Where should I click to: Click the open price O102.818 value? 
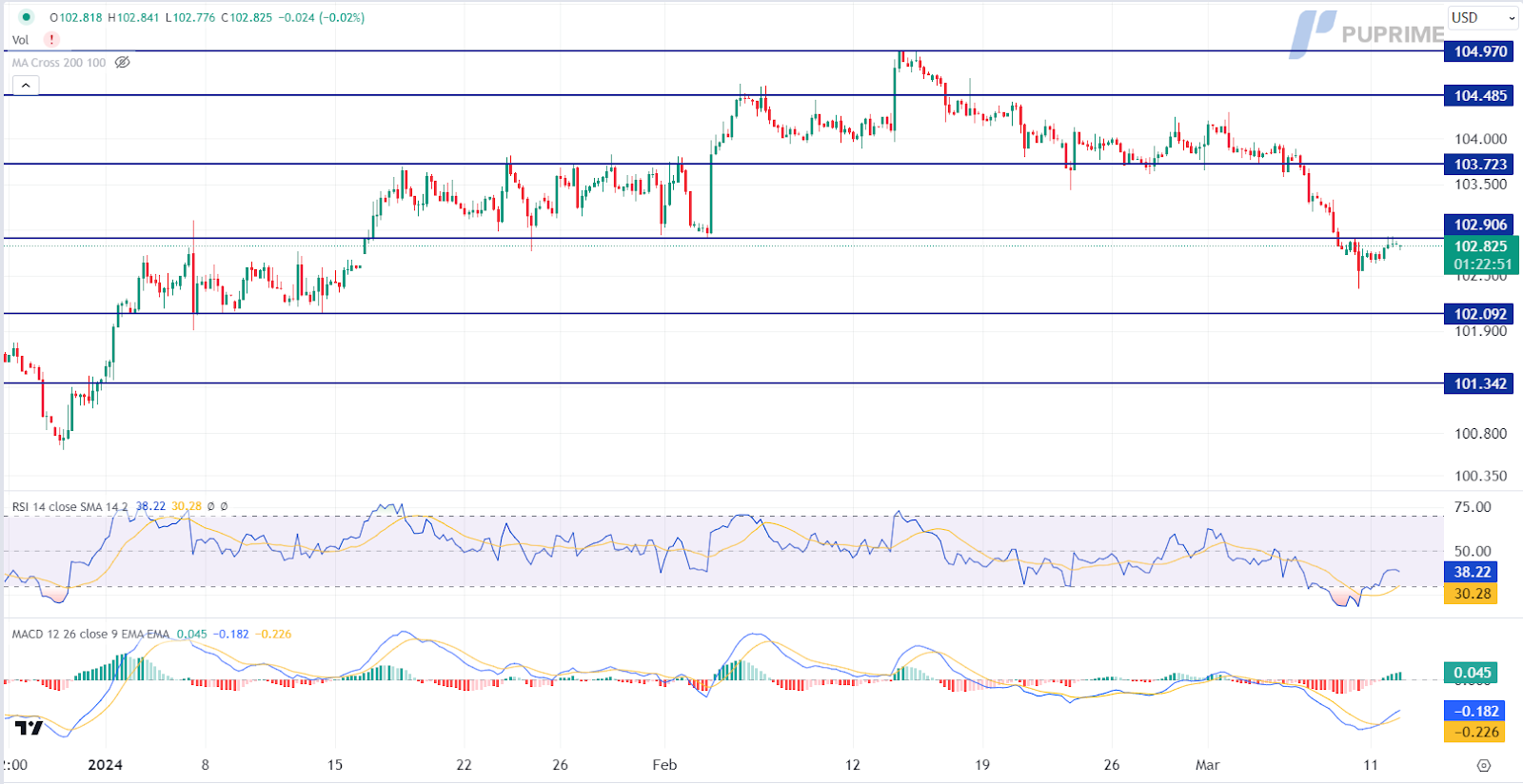[75, 17]
